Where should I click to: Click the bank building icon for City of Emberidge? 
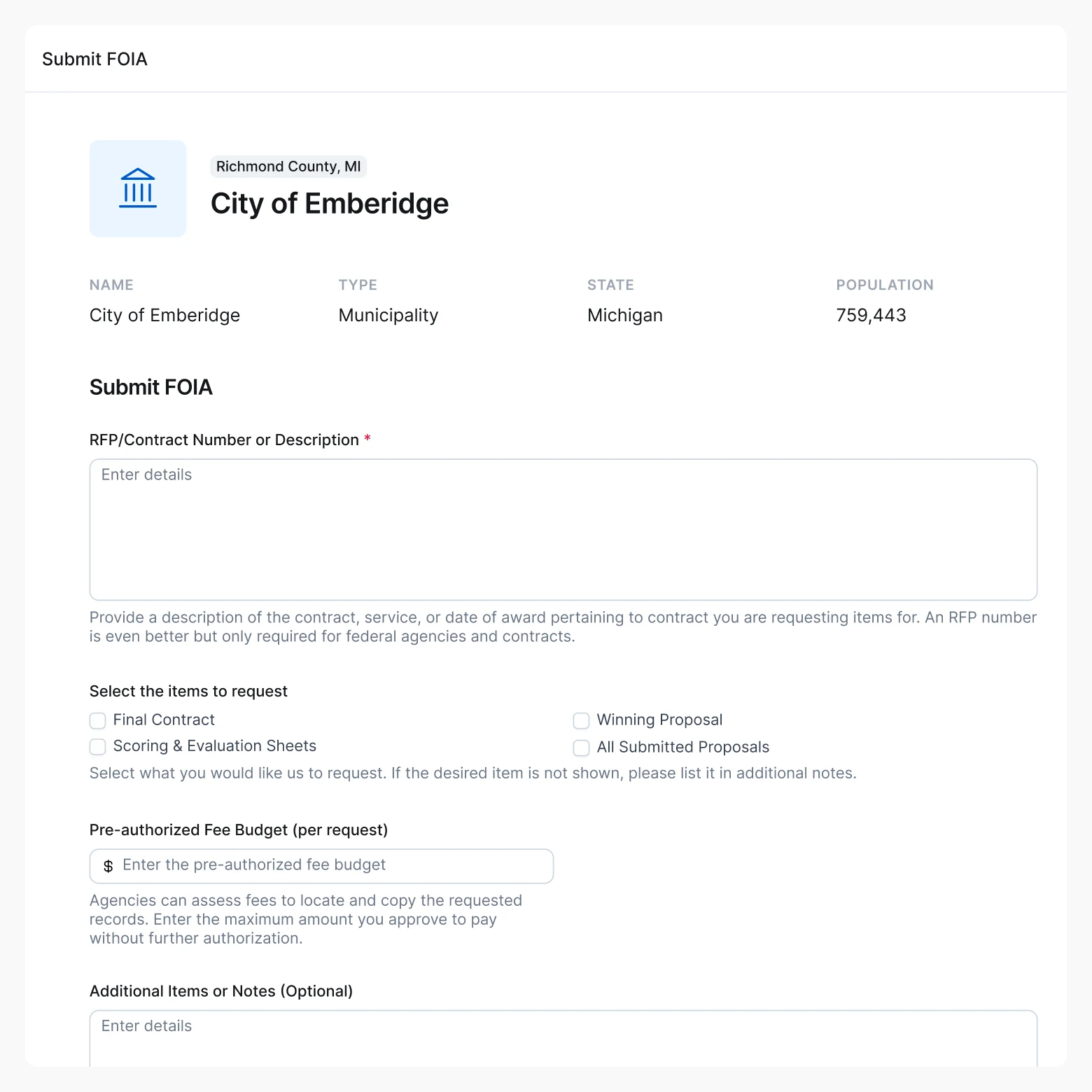(x=137, y=188)
